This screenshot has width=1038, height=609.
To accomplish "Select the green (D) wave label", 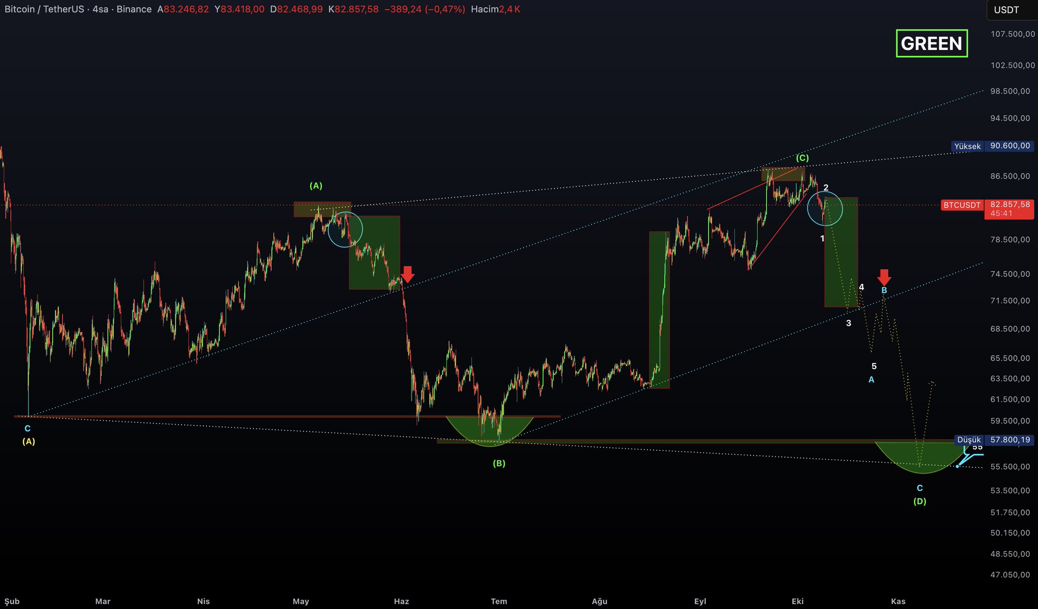I will 920,501.
